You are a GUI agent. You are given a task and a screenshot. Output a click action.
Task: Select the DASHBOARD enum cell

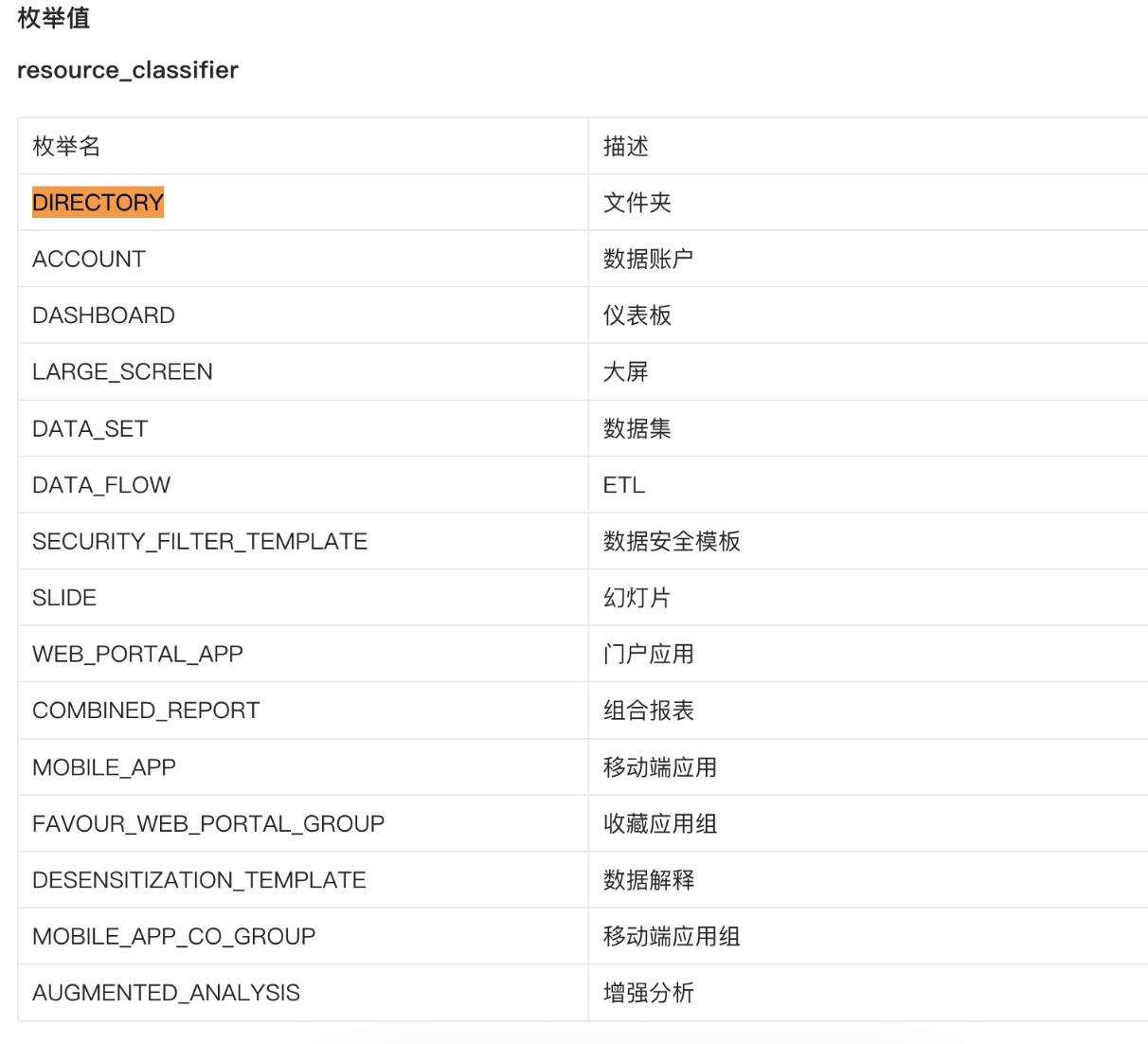103,315
